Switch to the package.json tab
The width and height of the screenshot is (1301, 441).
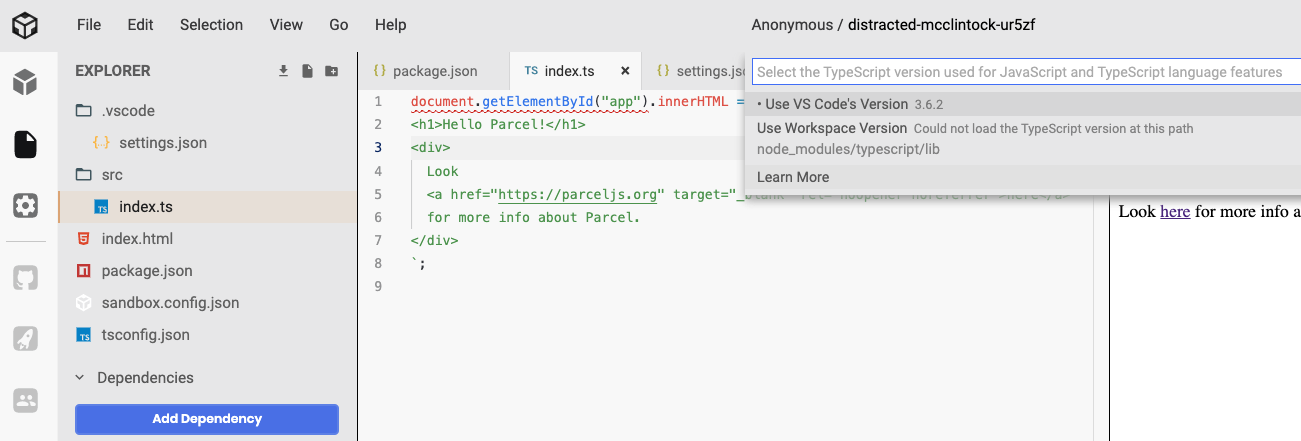click(x=433, y=71)
